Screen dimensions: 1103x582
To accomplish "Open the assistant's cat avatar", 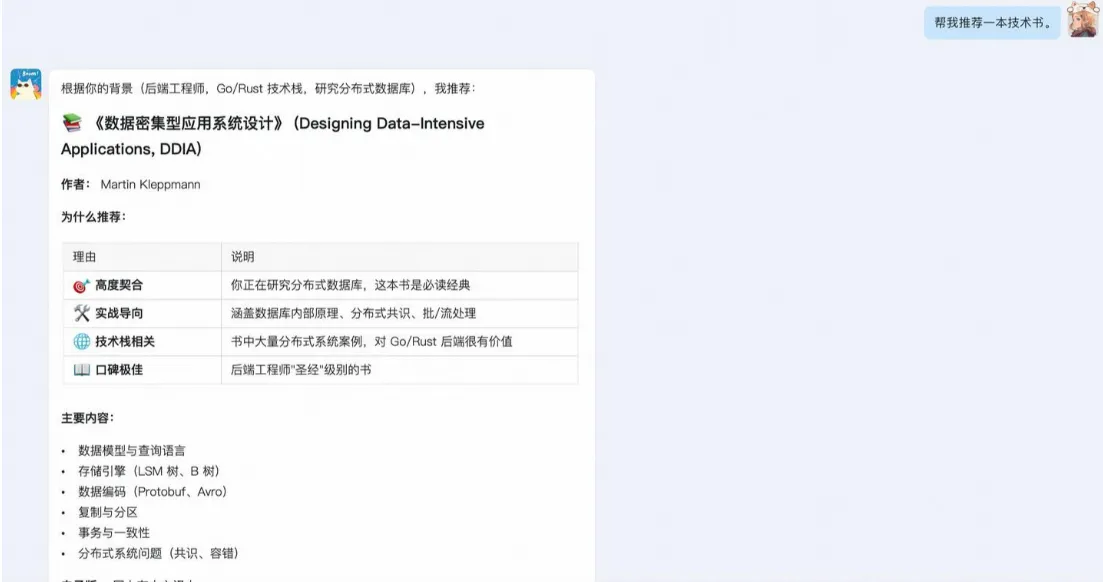I will click(x=27, y=84).
